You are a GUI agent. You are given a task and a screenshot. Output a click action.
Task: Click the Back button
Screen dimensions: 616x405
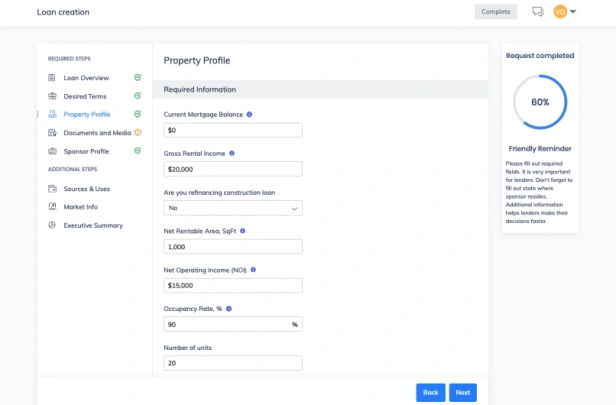tap(431, 392)
